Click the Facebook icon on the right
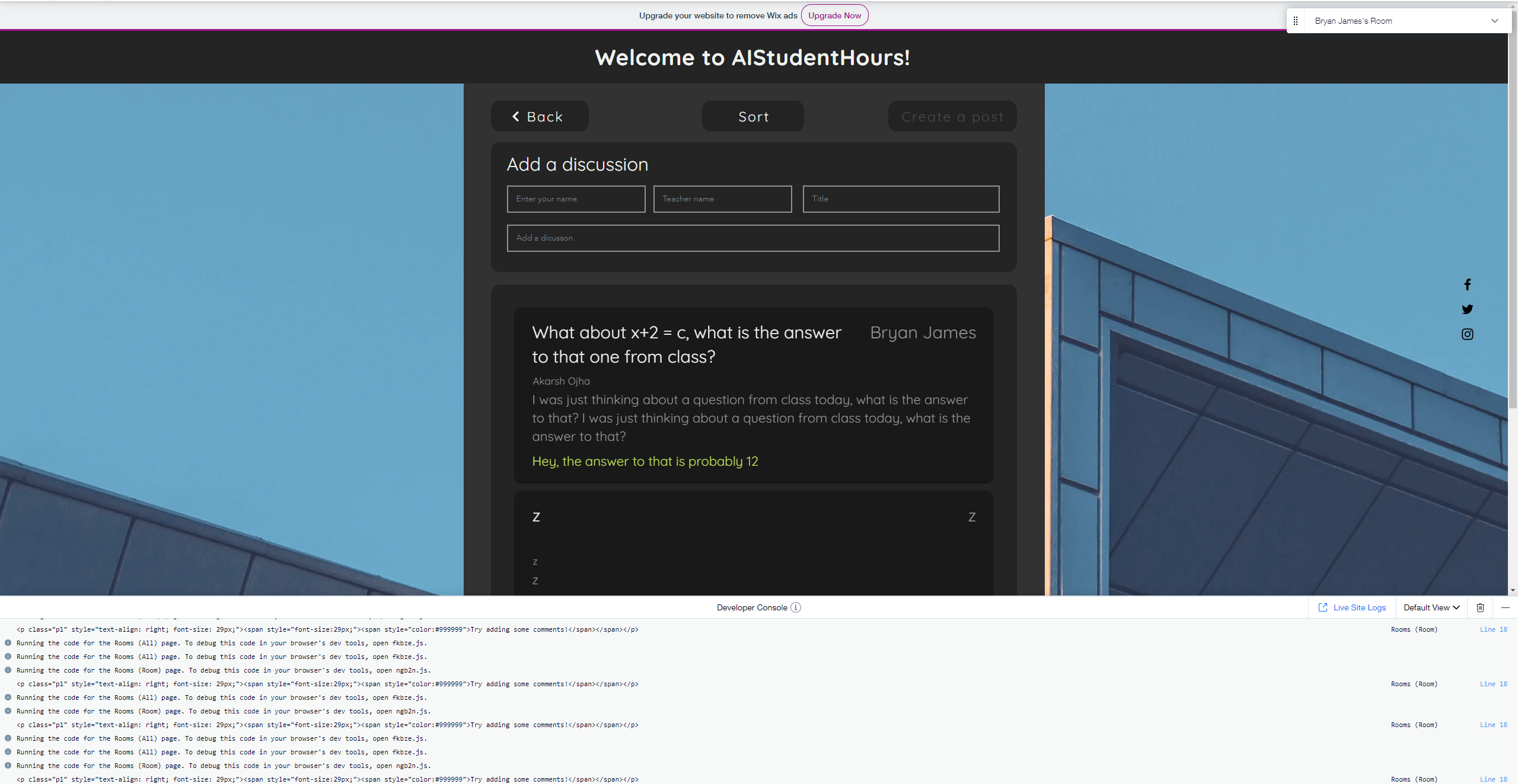Image resolution: width=1518 pixels, height=784 pixels. [1467, 284]
